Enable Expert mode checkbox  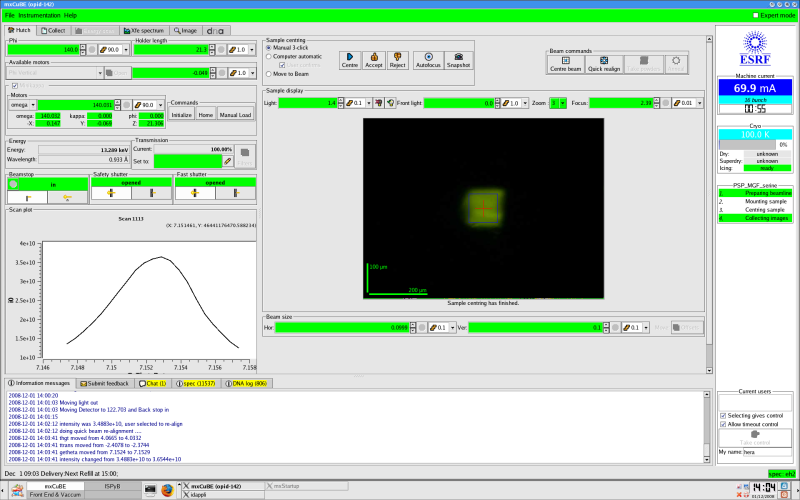[x=755, y=16]
